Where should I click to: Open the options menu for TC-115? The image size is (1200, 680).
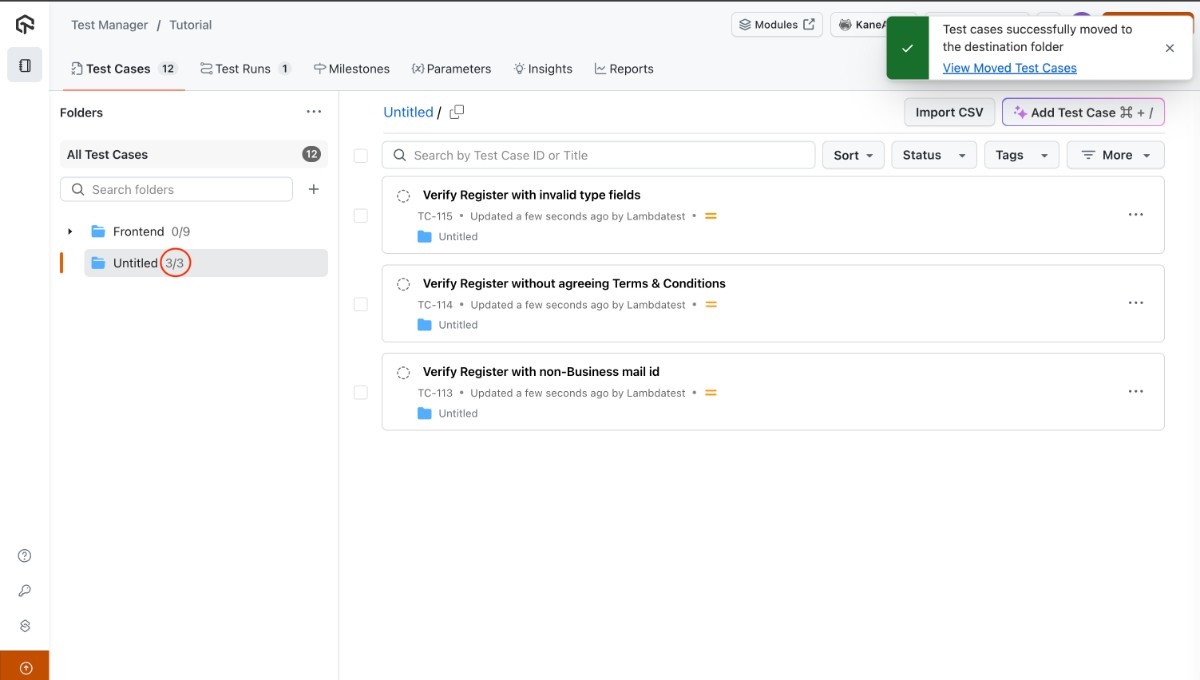[1135, 215]
